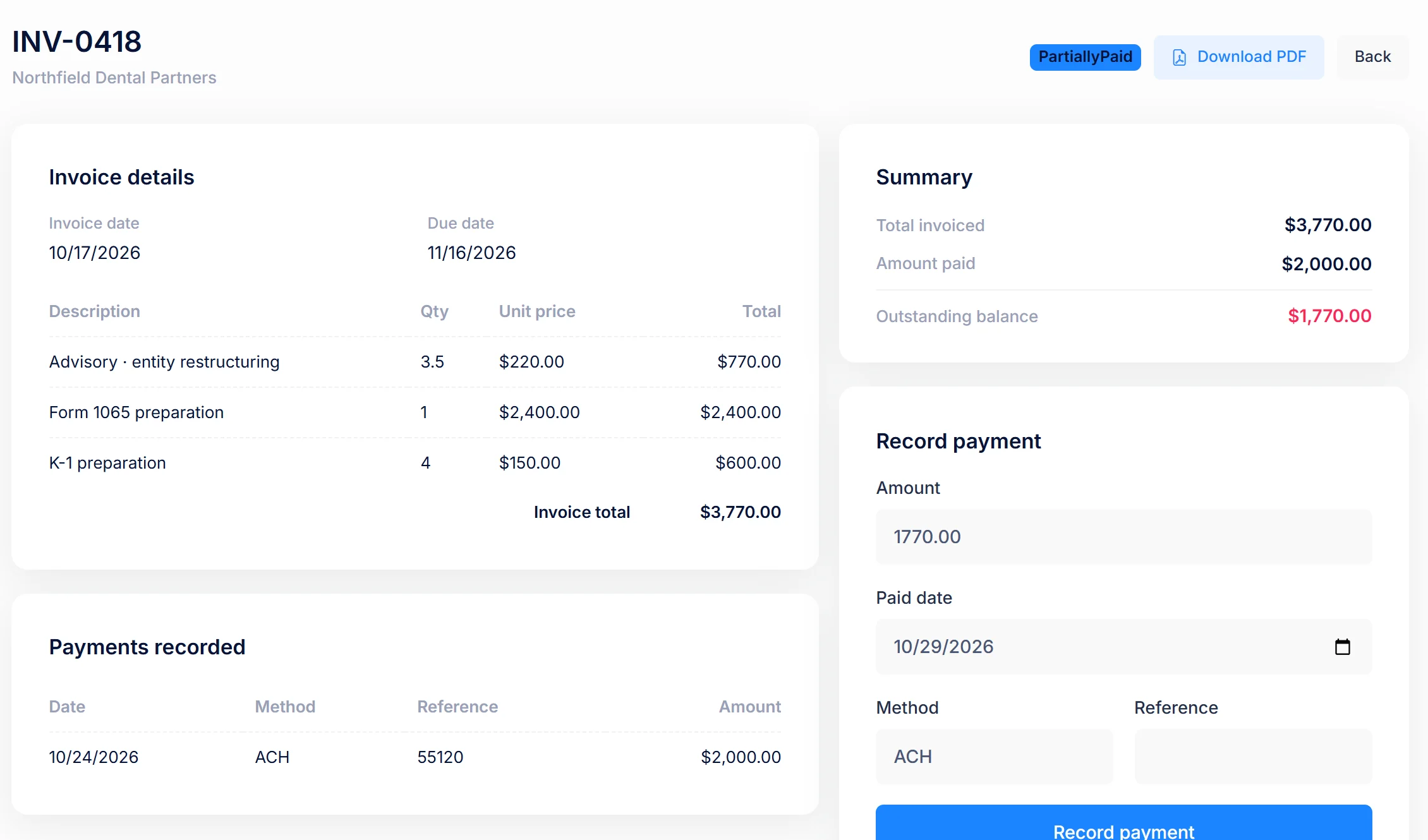
Task: Click the $220.00 unit price
Action: (531, 362)
